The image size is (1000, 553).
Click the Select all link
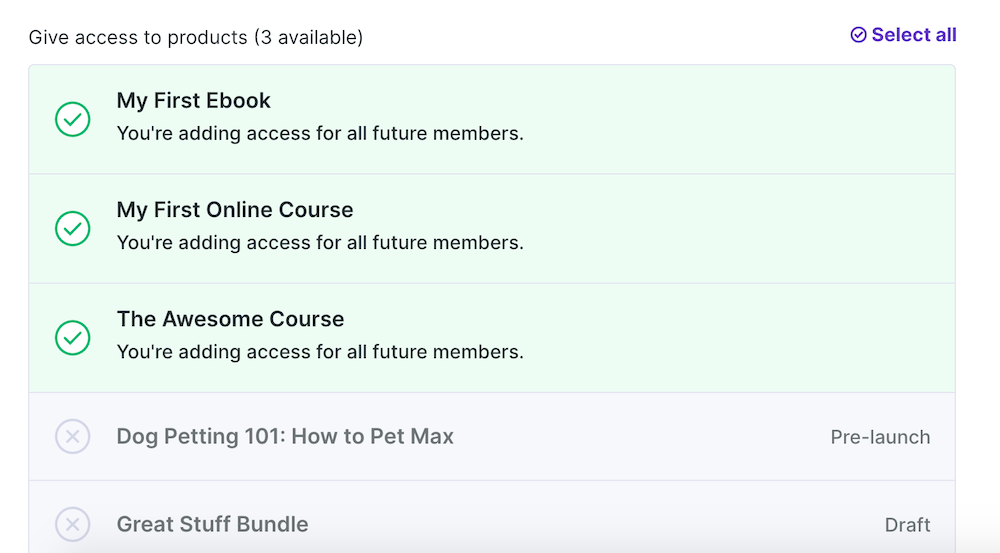click(x=913, y=35)
